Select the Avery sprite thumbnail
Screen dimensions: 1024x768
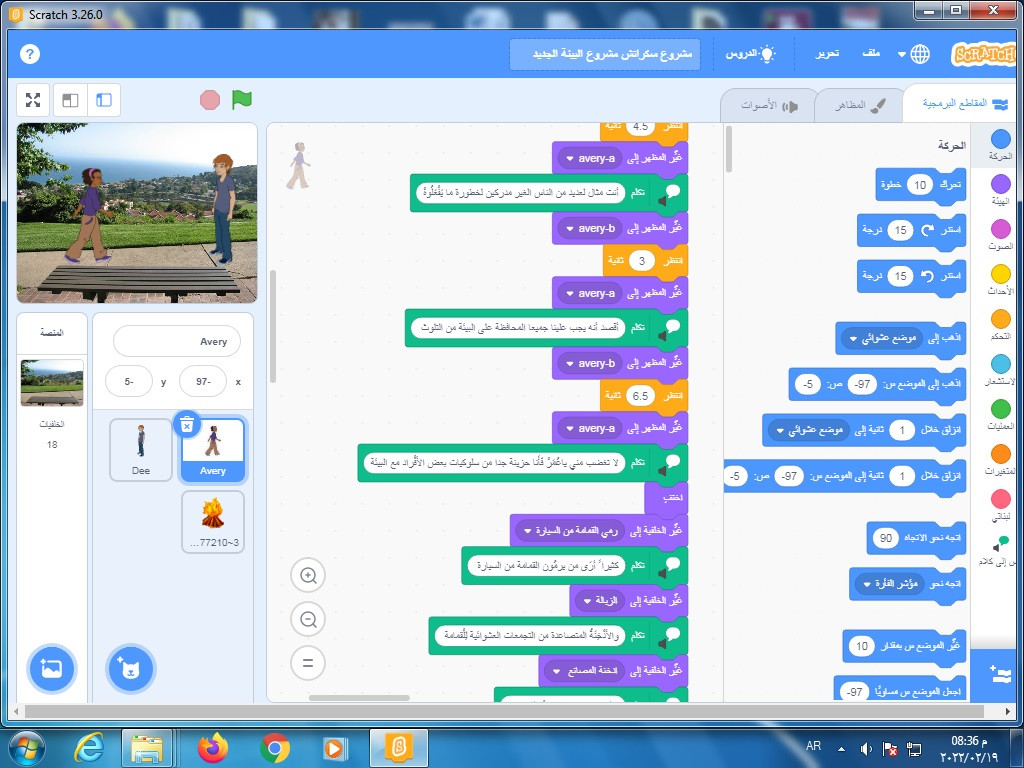pos(213,450)
